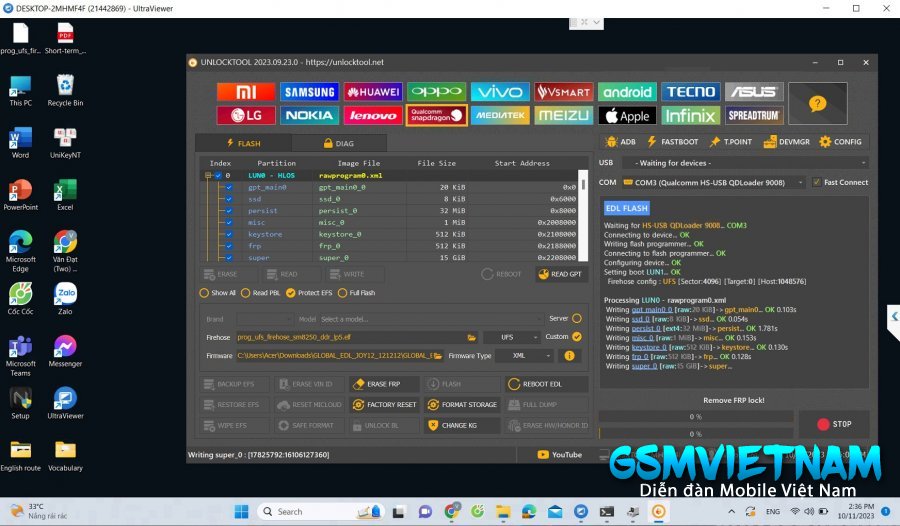Select the Tecno brand tile
900x526 pixels.
[690, 92]
